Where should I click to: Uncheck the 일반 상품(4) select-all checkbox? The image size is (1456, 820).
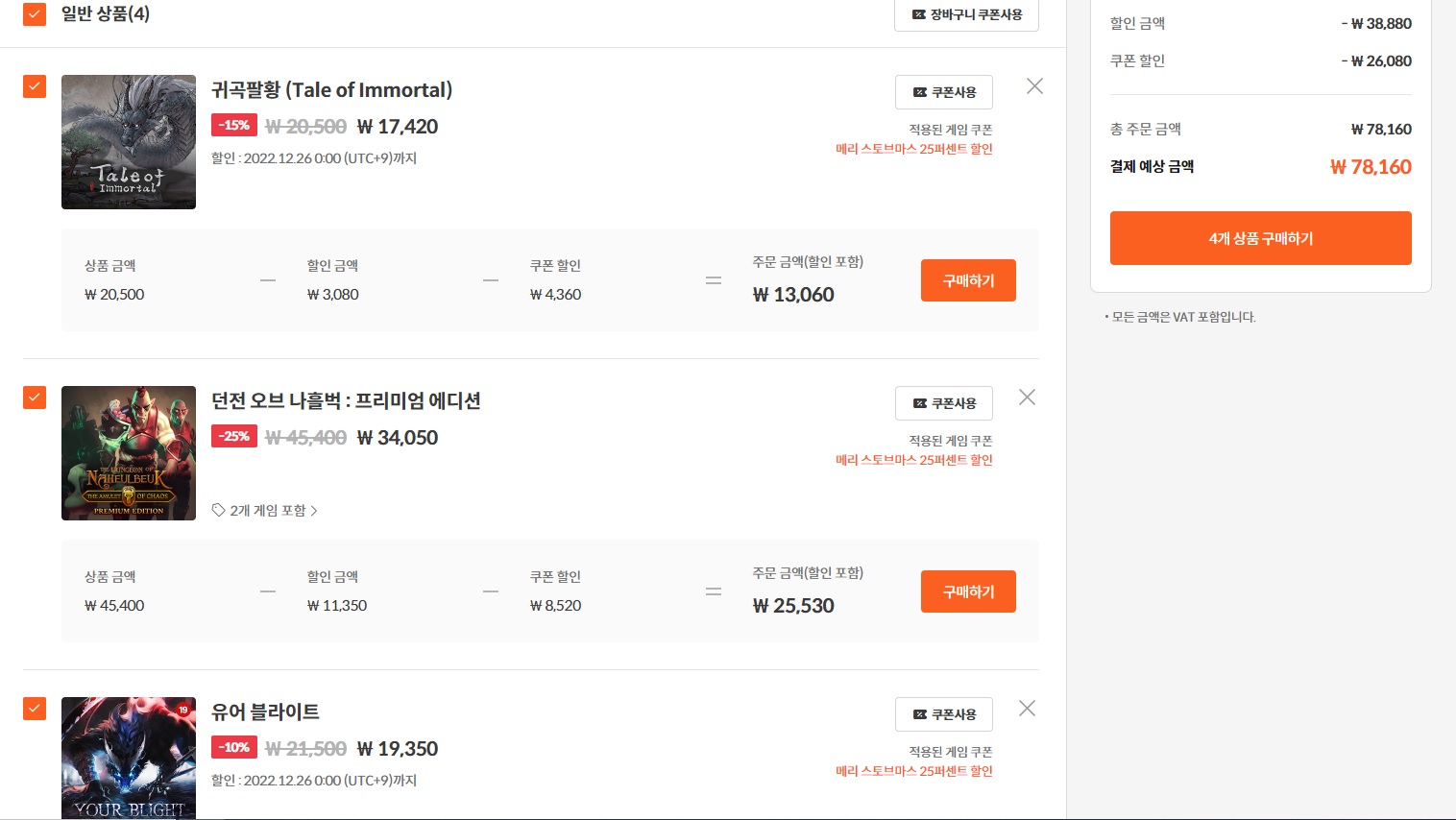pos(35,14)
